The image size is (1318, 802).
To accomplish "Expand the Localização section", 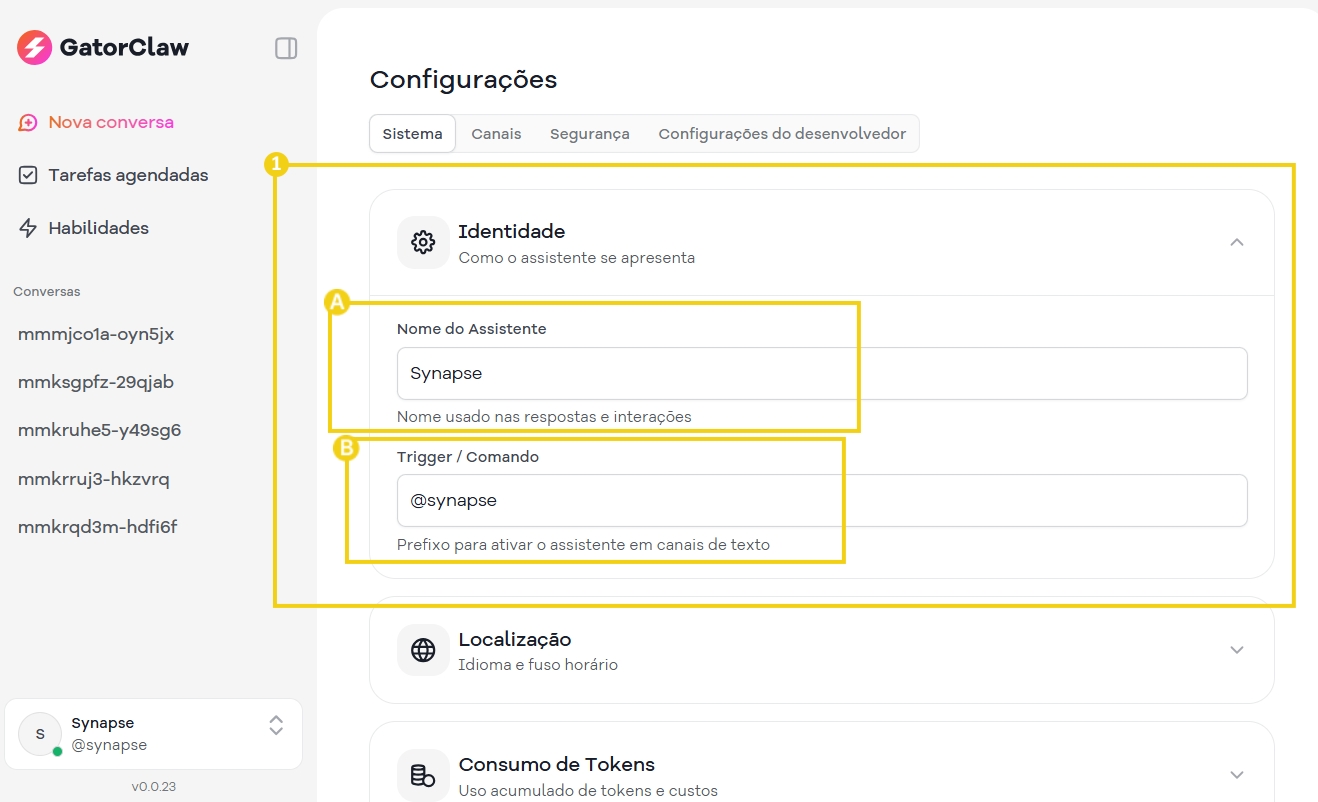I will [x=1237, y=650].
